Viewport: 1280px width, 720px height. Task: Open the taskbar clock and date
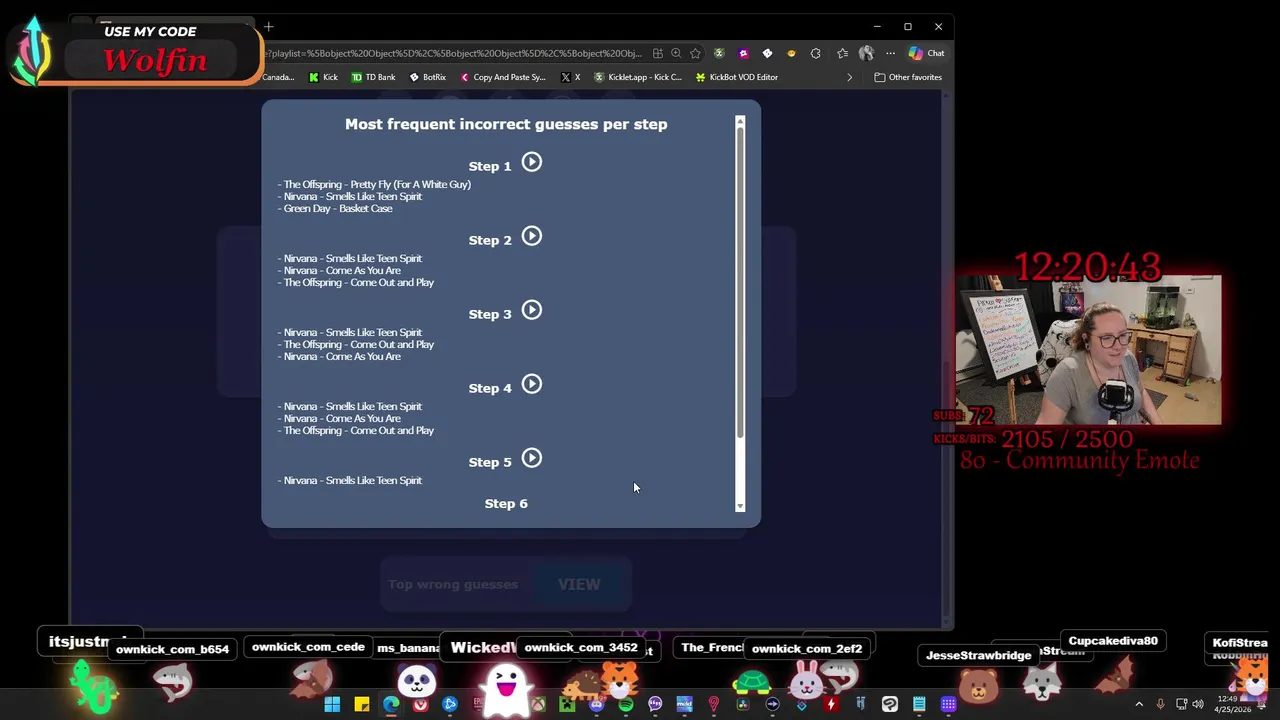click(x=1232, y=705)
